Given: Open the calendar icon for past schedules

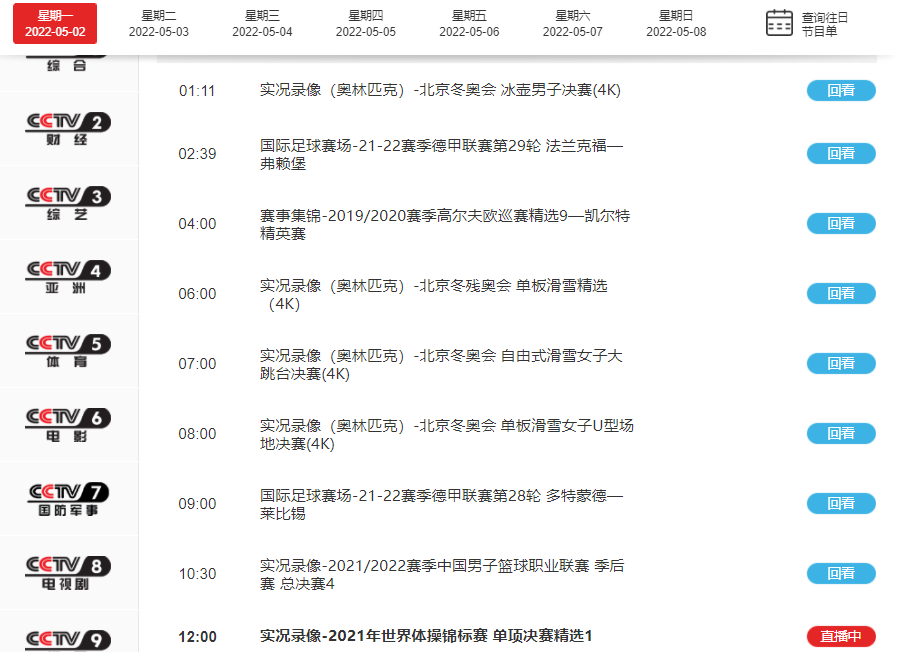Looking at the screenshot, I should pyautogui.click(x=779, y=23).
